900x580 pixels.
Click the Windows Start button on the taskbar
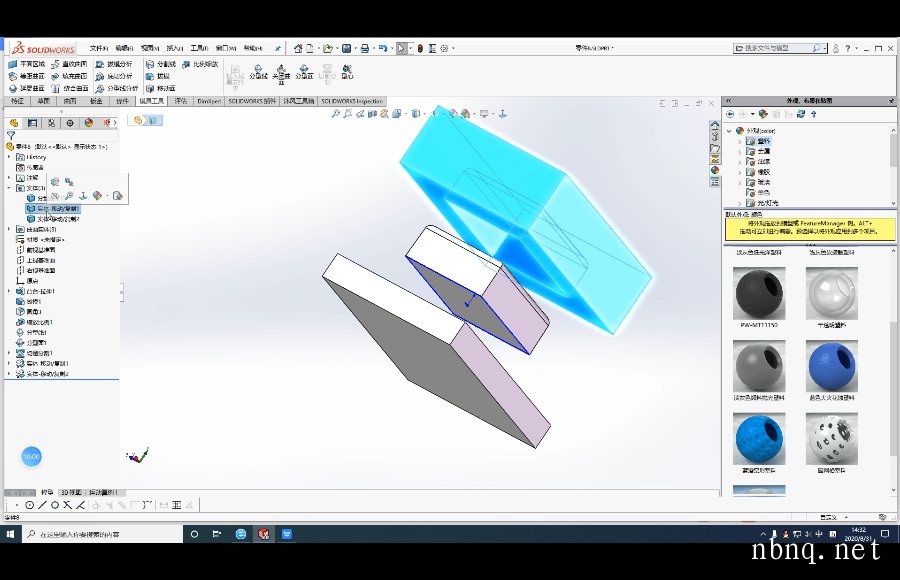pos(10,534)
